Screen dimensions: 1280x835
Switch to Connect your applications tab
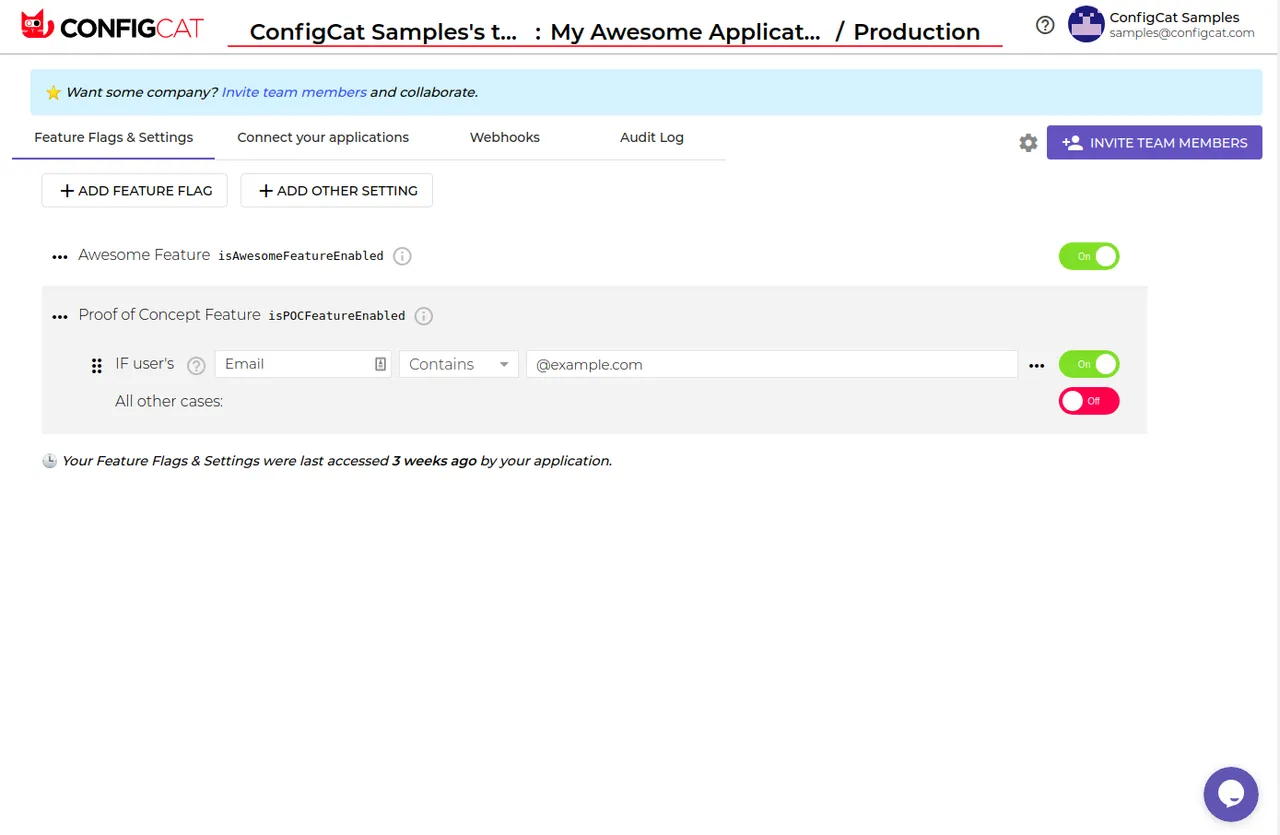[x=323, y=137]
